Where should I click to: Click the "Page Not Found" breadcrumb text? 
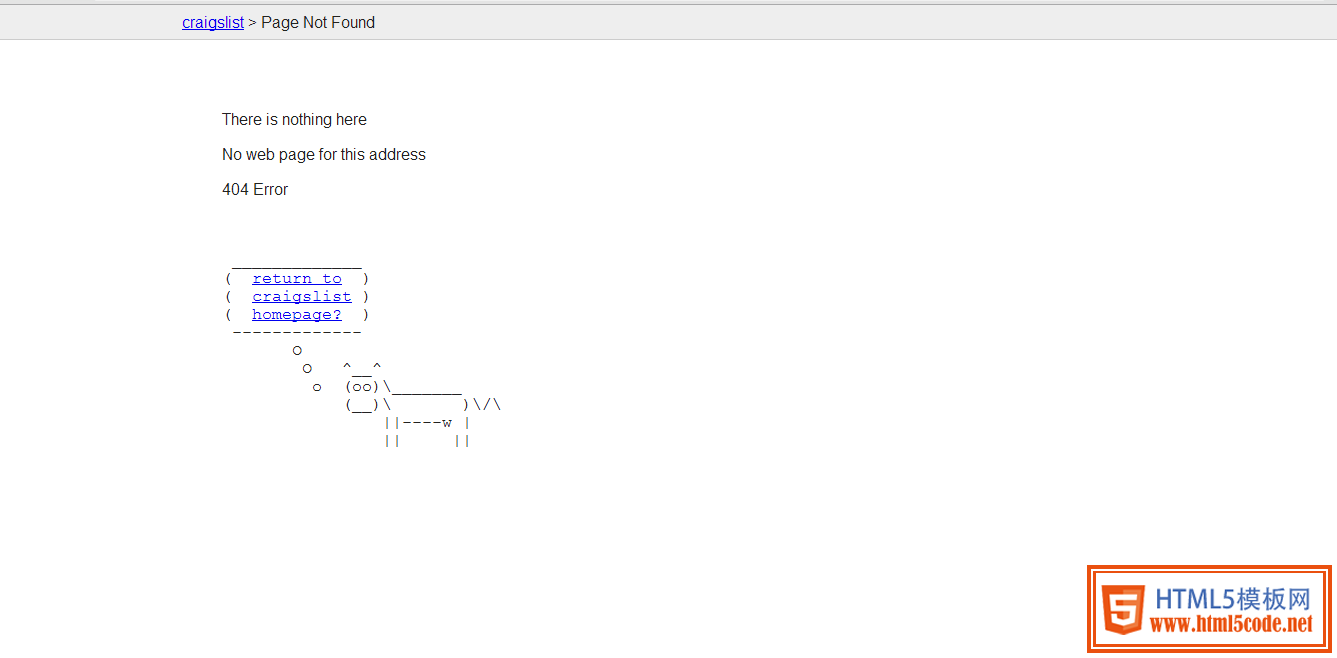(318, 22)
